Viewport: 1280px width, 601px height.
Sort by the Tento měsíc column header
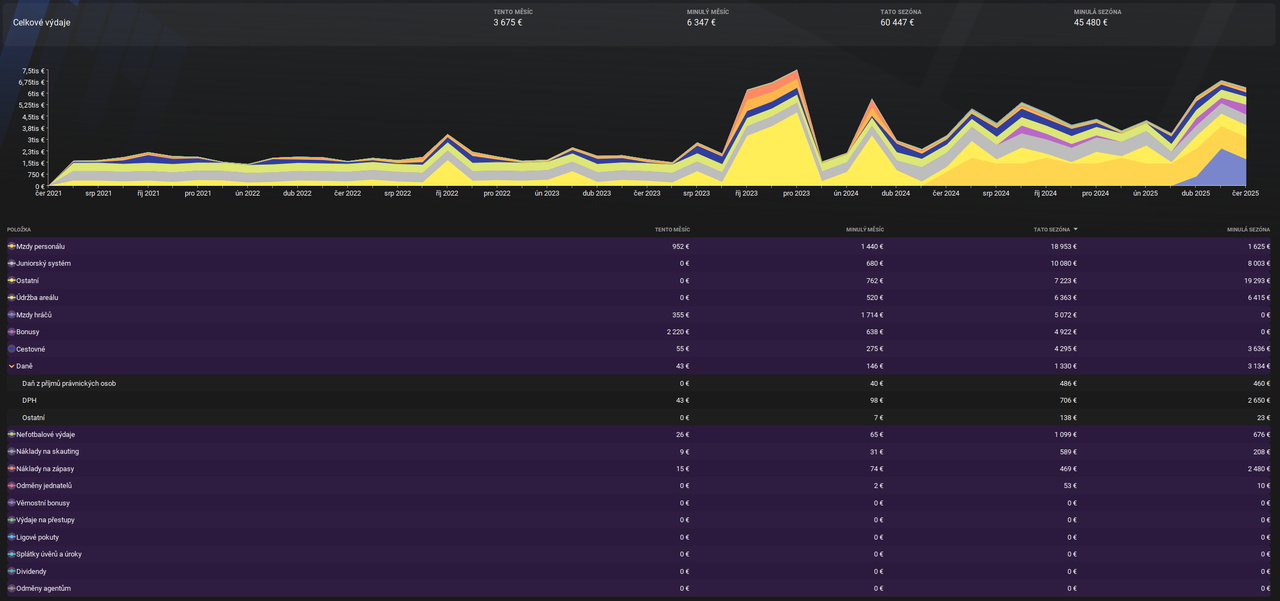[x=672, y=229]
